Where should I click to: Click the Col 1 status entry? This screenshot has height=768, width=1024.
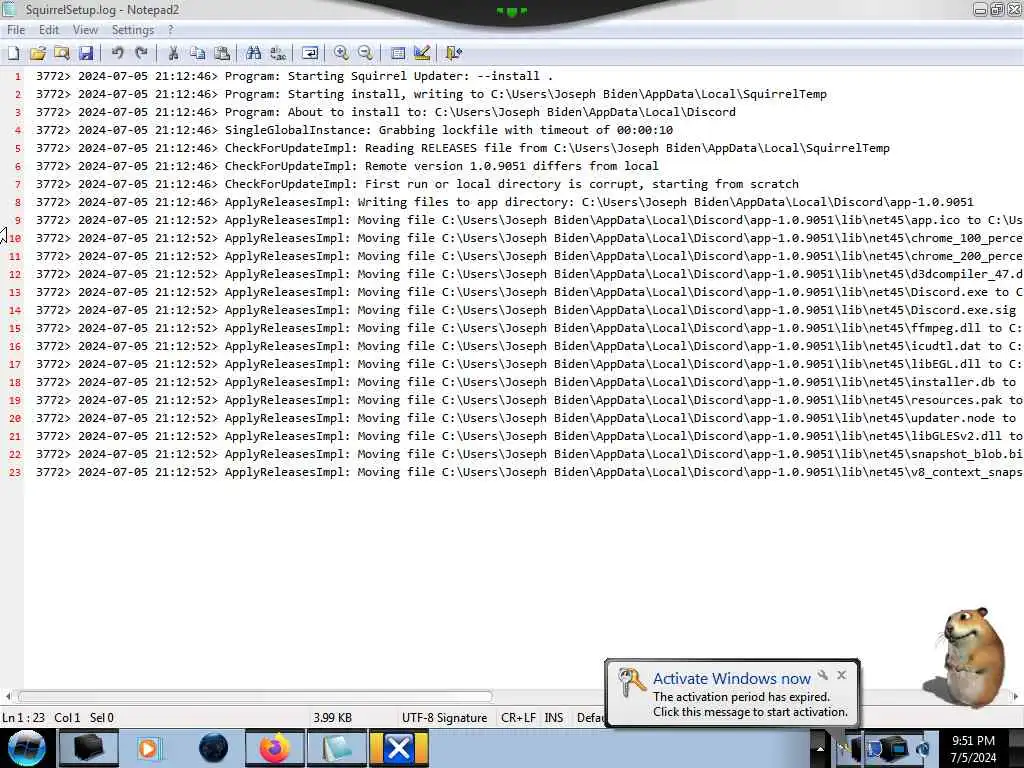coord(67,718)
